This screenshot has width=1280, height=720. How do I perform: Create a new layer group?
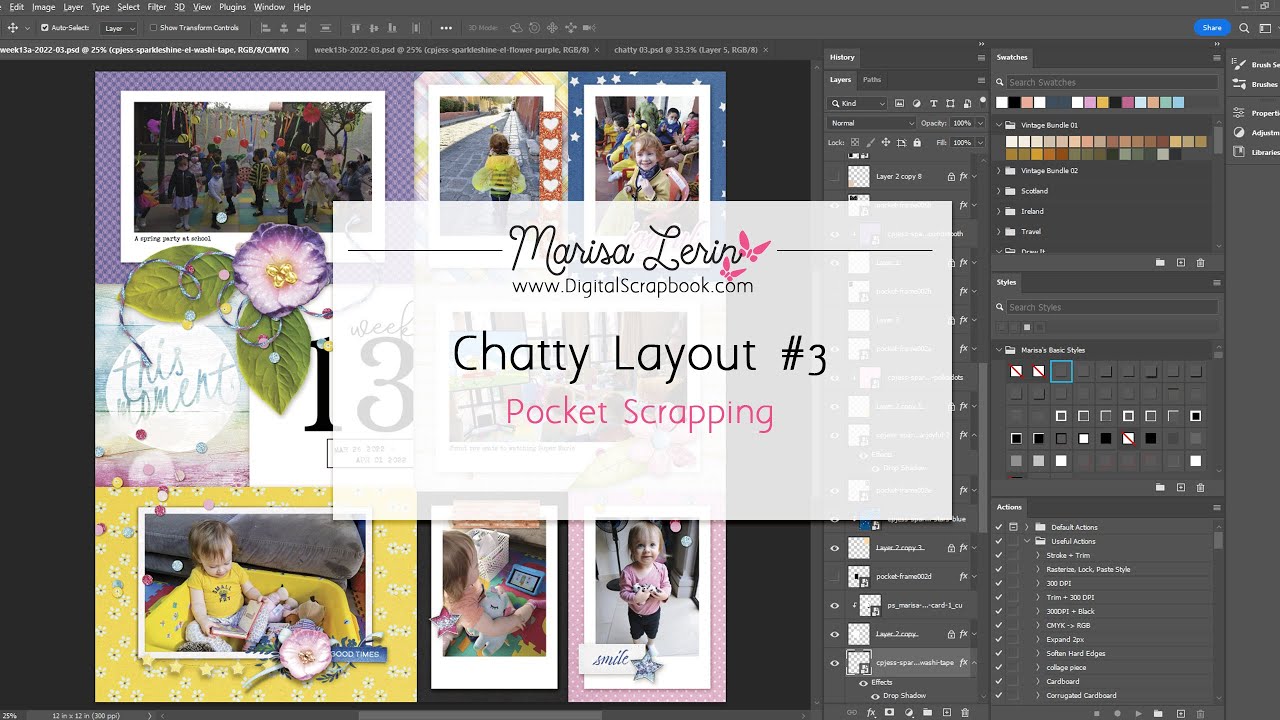[927, 712]
